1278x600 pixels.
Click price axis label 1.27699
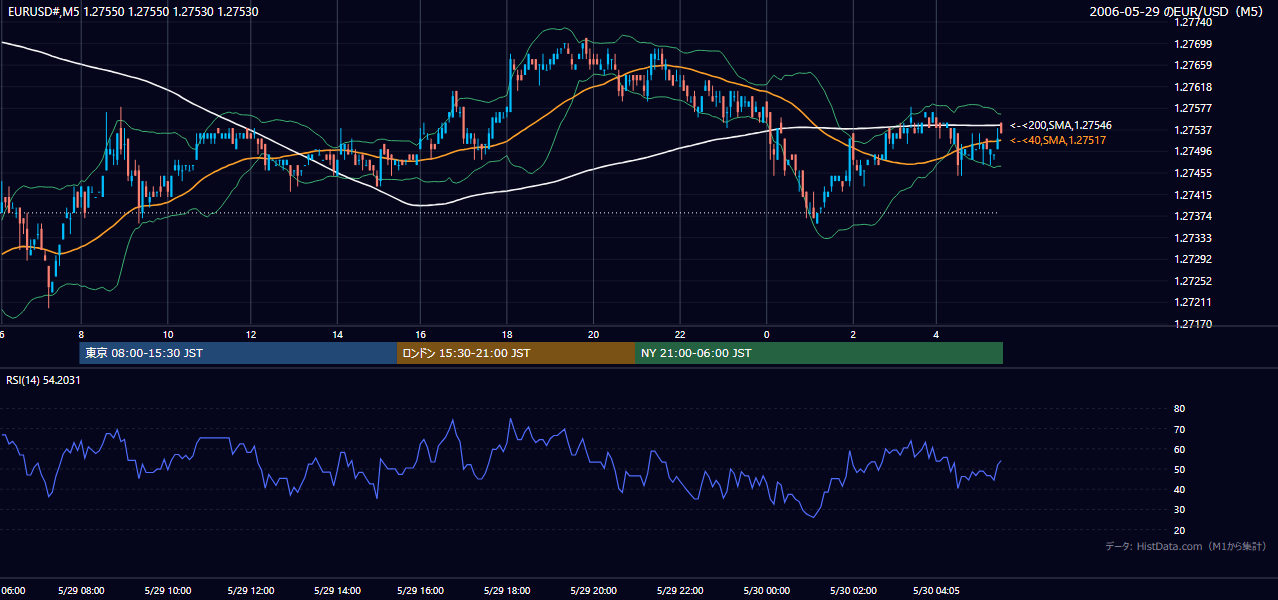[1193, 44]
